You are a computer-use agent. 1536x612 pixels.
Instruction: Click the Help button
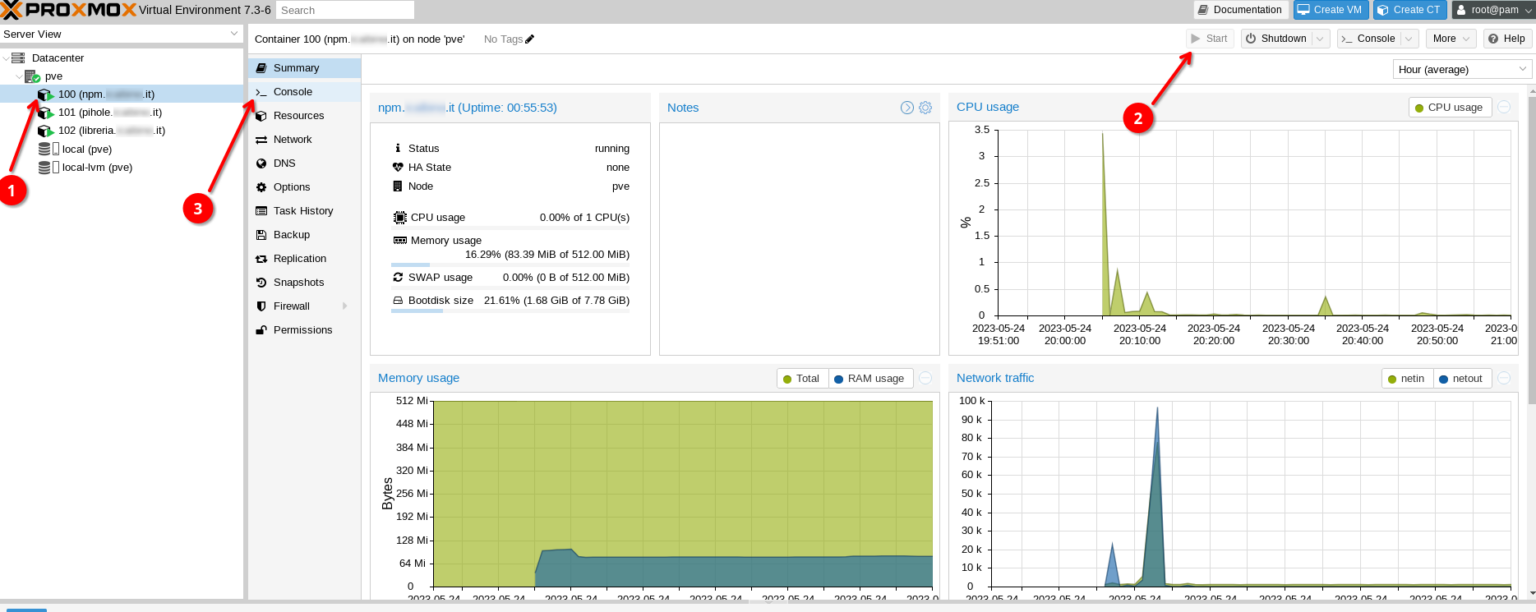[1507, 39]
